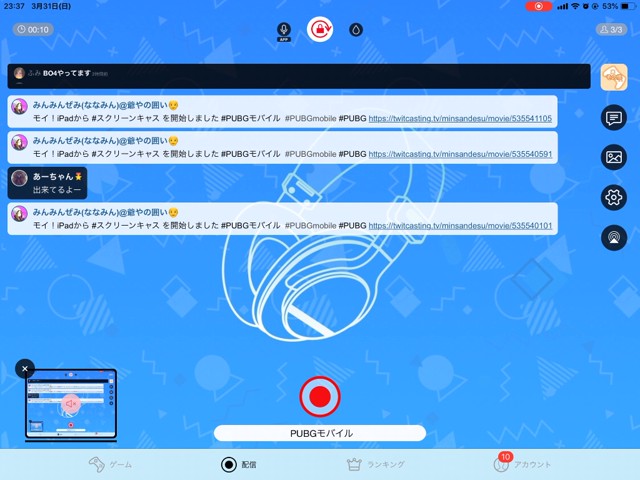This screenshot has height=480, width=640.
Task: Close the screenshot thumbnail preview
Action: pos(25,369)
